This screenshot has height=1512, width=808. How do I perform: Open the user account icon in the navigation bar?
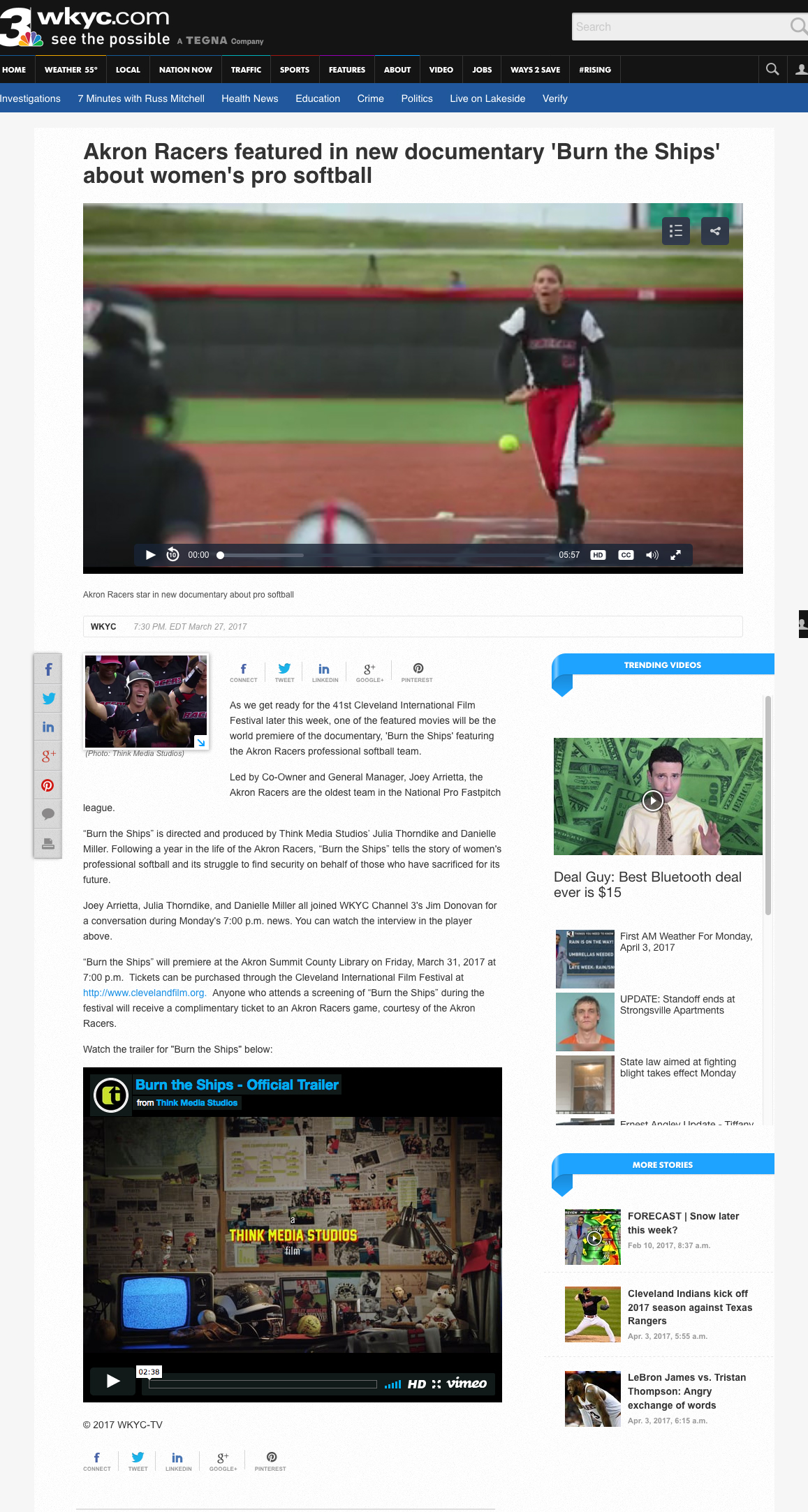tap(800, 69)
